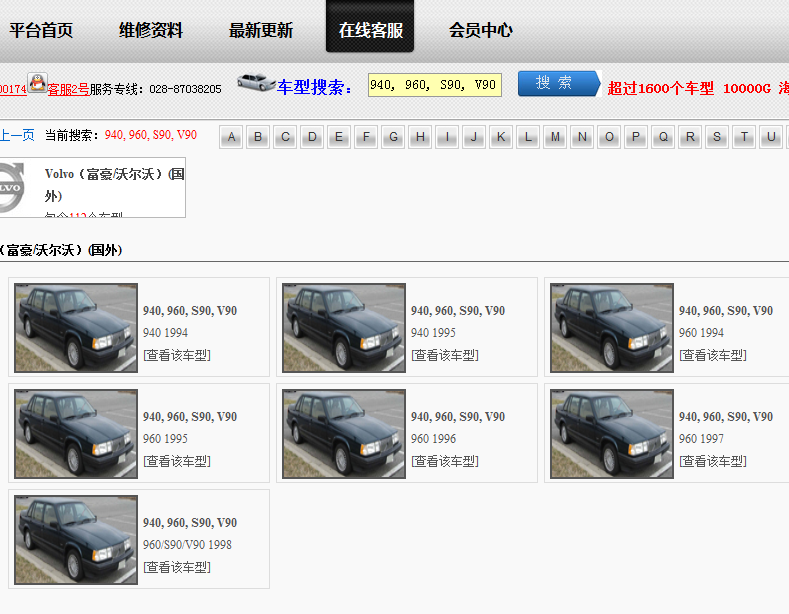
Task: Click 查看该车型 for 940 1995
Action: coord(445,355)
